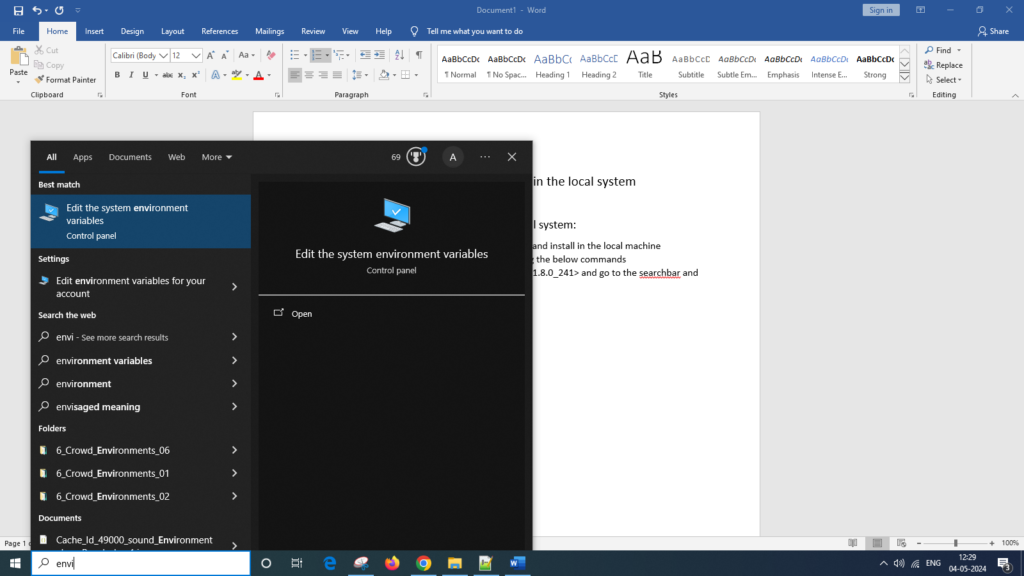Switch search filter to Apps tab

click(82, 157)
